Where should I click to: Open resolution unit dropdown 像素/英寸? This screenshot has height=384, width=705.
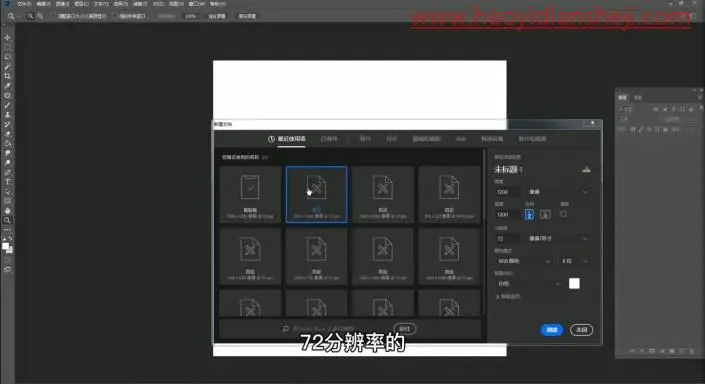558,239
